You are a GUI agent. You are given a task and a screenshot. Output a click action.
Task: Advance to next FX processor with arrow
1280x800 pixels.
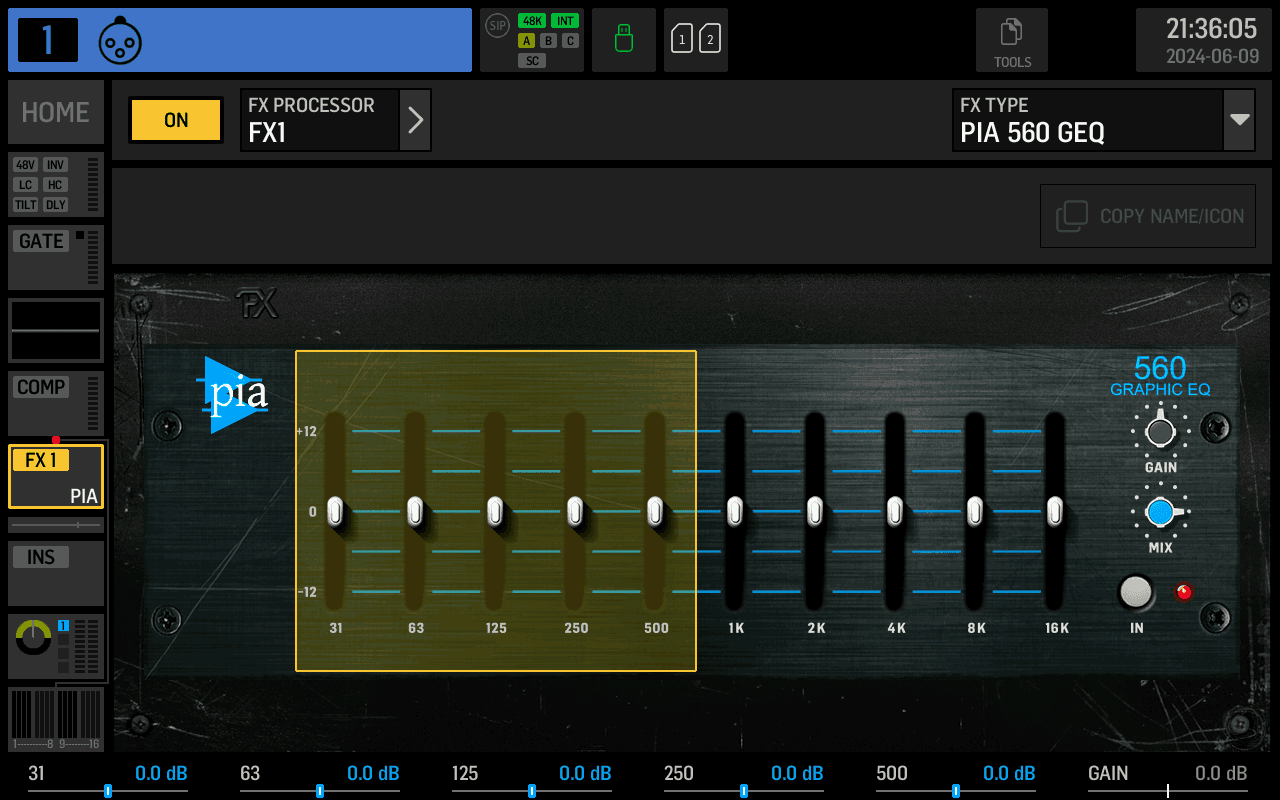pos(416,120)
